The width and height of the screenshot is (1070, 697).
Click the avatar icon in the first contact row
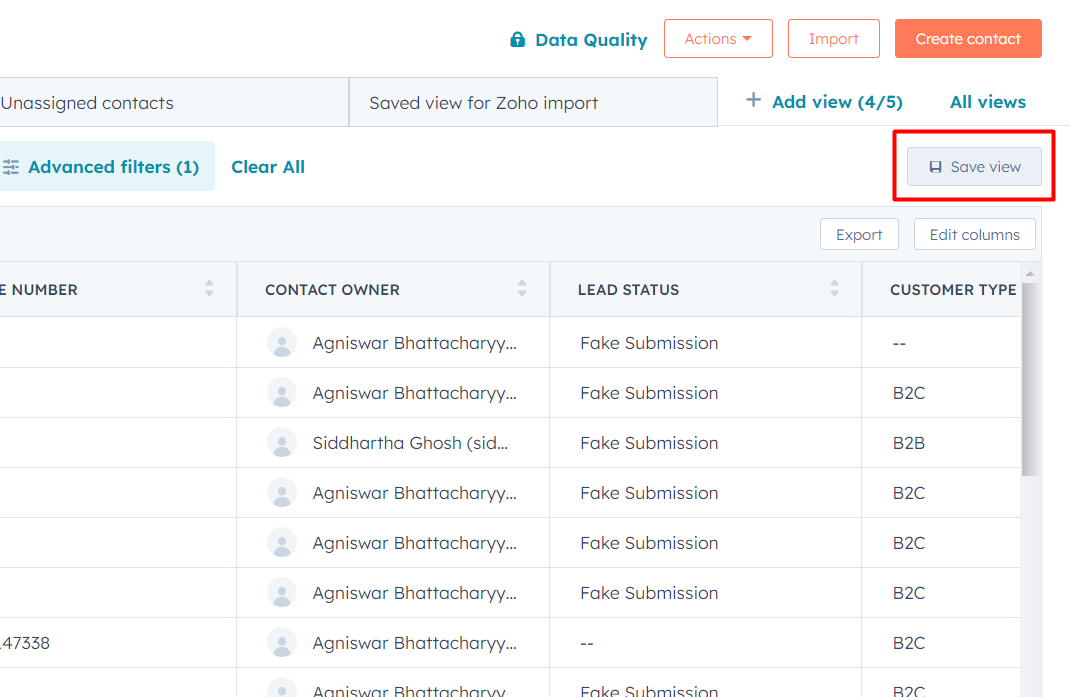click(x=282, y=342)
